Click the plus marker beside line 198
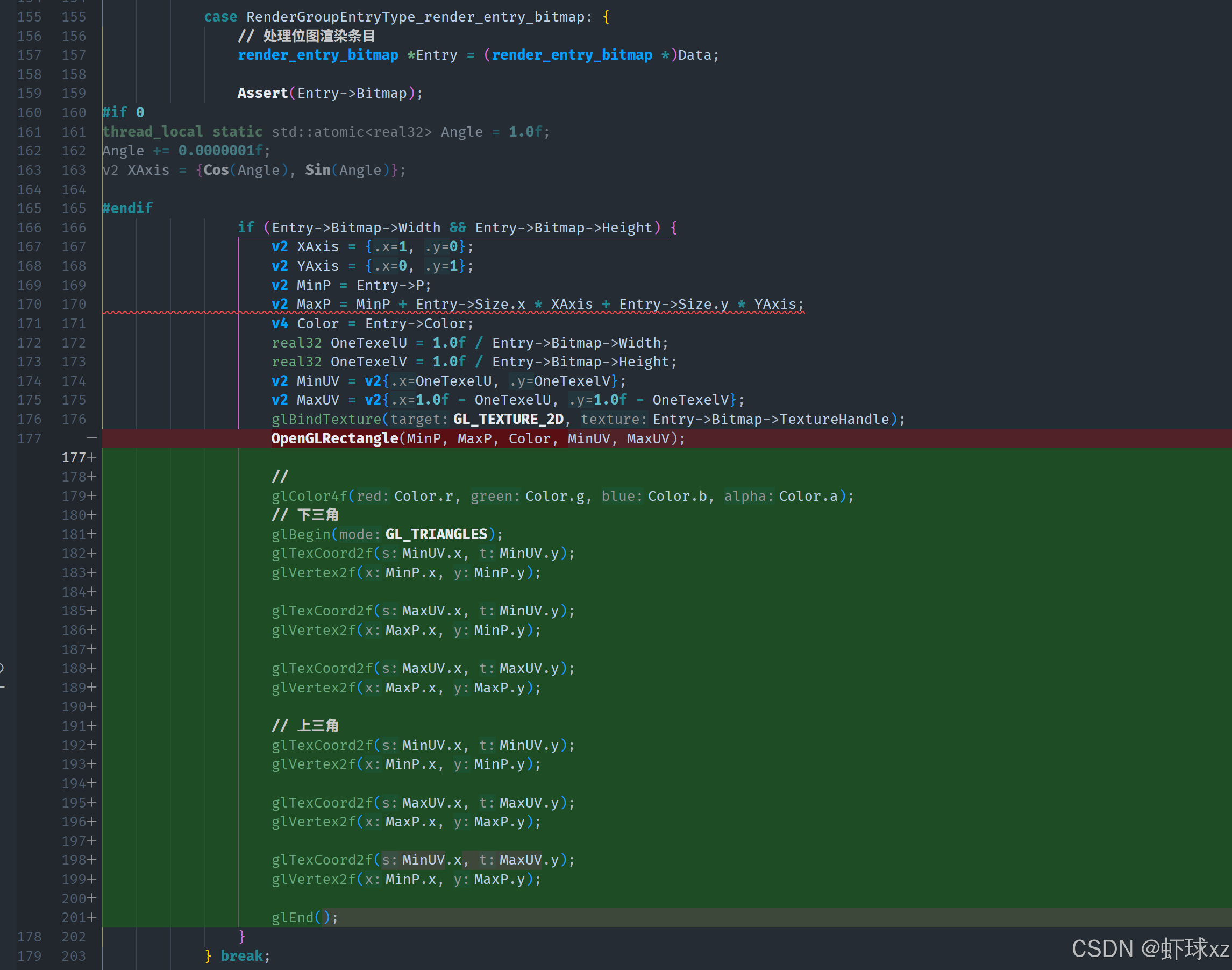Screen dimensions: 1232x970 91,860
